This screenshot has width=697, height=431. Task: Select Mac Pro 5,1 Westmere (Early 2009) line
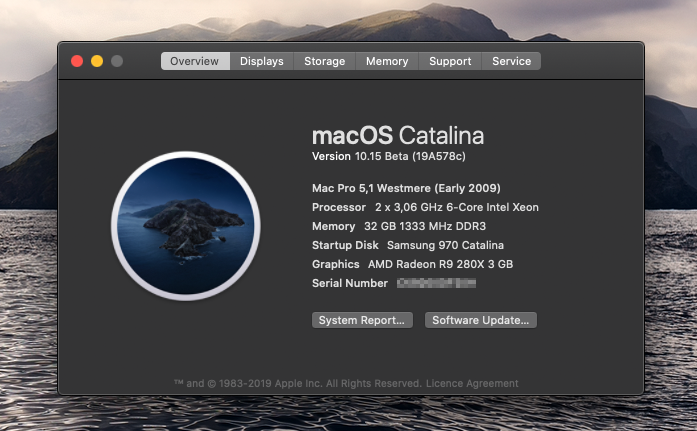pos(406,188)
